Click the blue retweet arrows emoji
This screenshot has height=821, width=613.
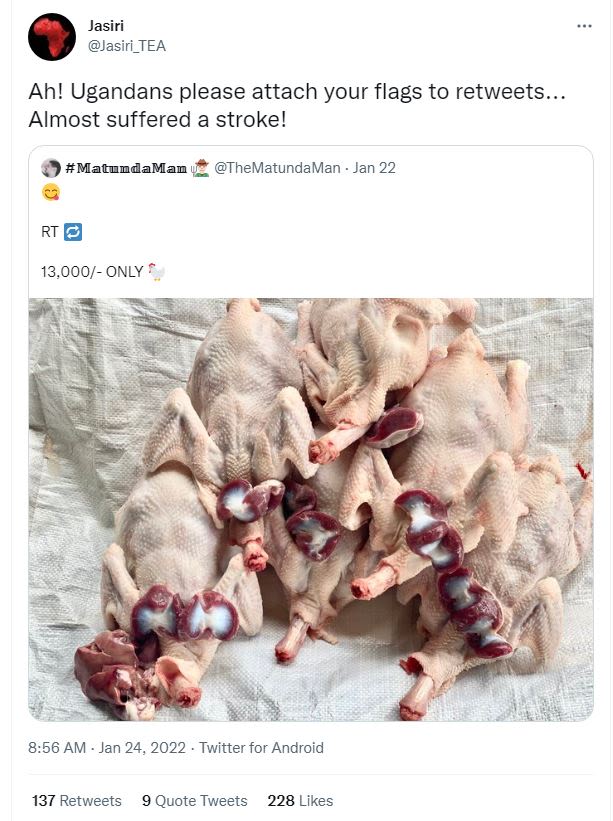[x=73, y=232]
